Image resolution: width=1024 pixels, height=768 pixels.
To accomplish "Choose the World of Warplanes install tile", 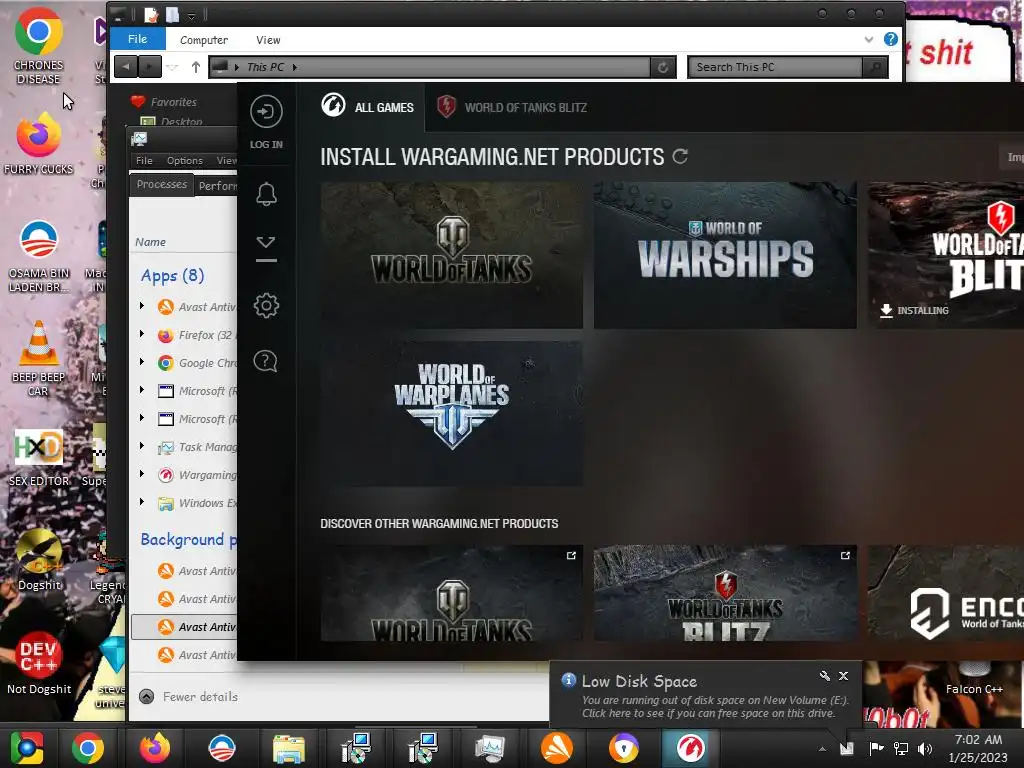I will tap(451, 413).
